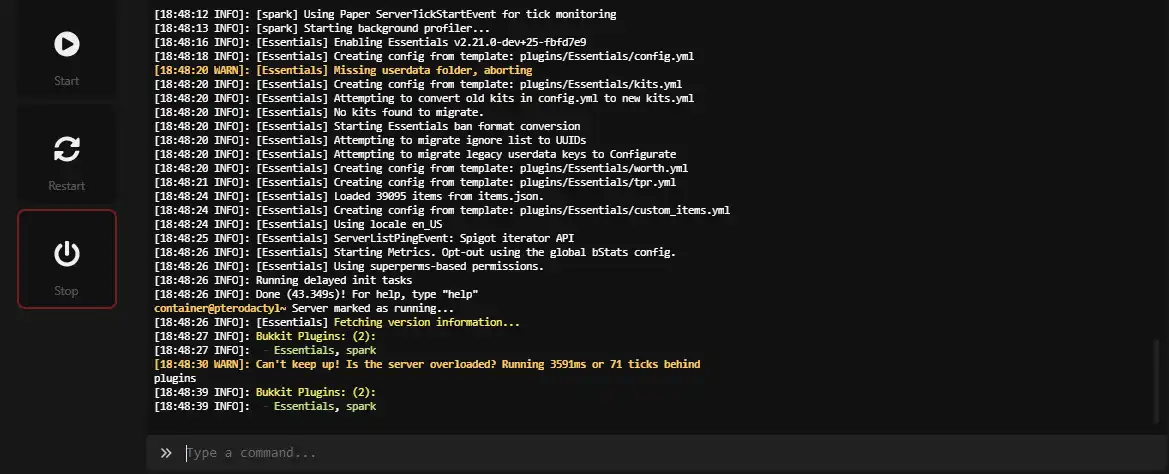Click the Stop power icon
The height and width of the screenshot is (474, 1169).
(66, 254)
